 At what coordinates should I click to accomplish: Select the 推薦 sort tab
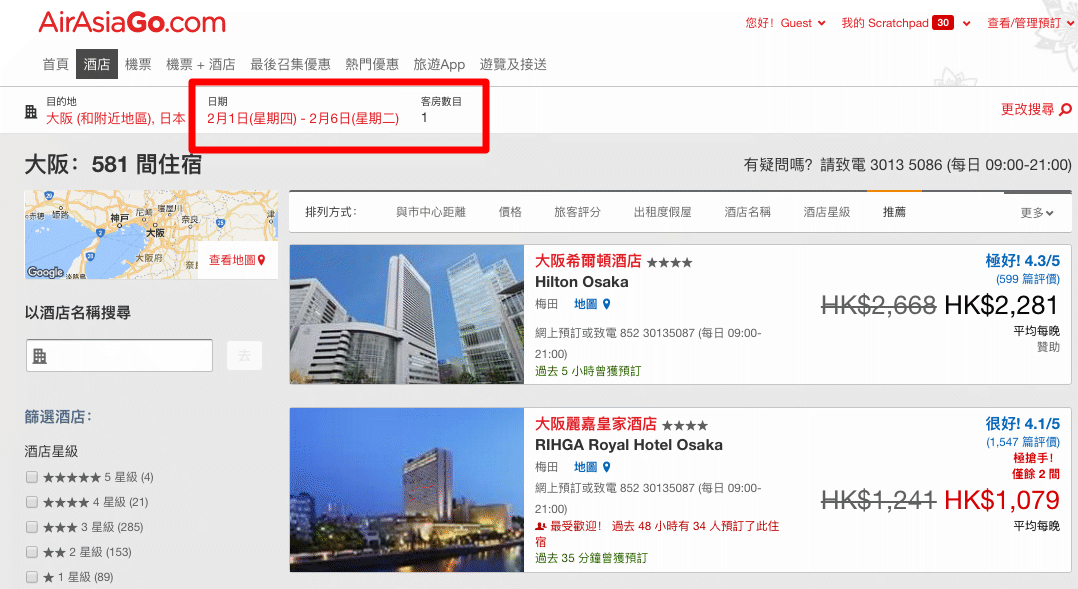894,212
